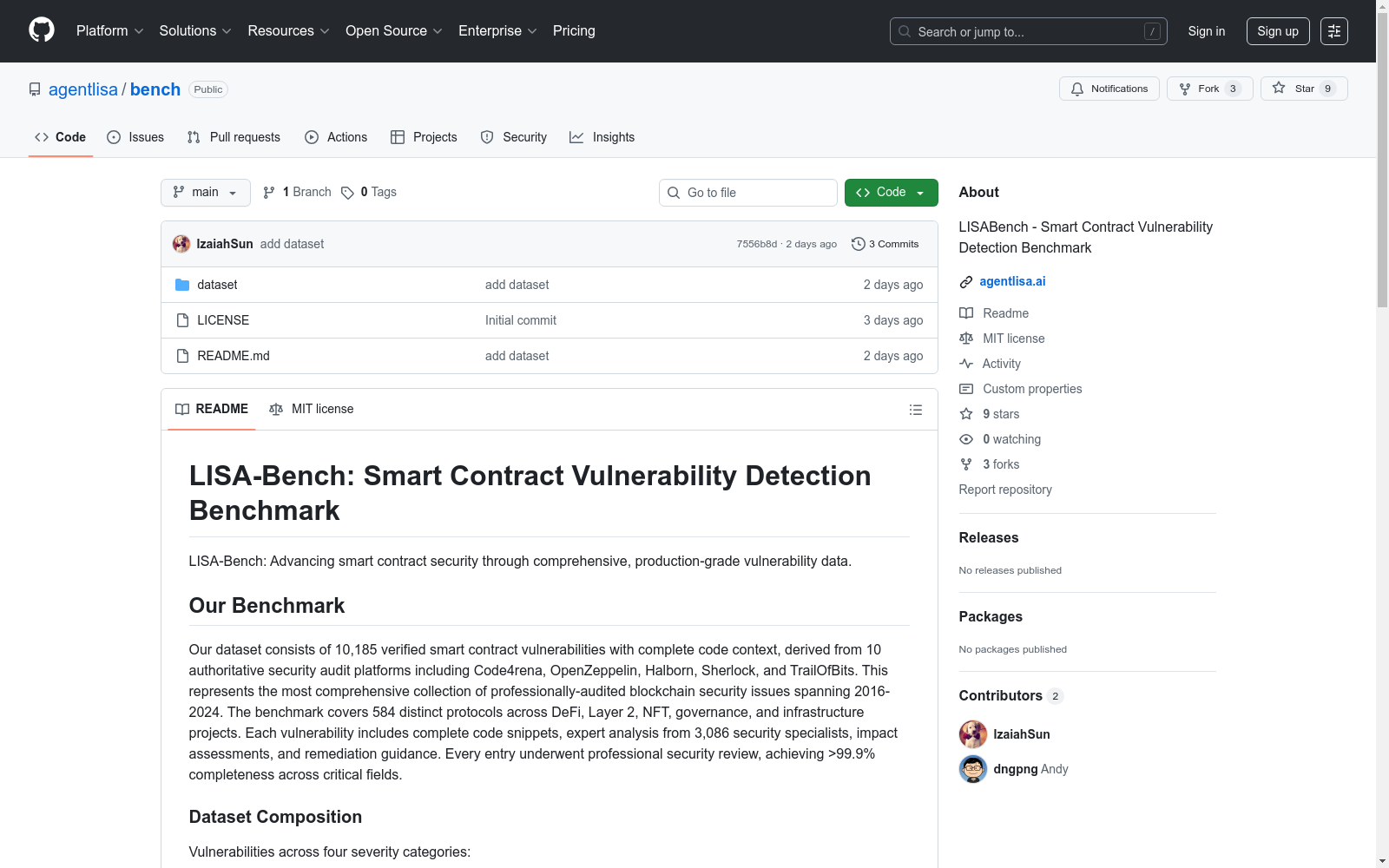Open the main branch selector dropdown

[x=206, y=193]
